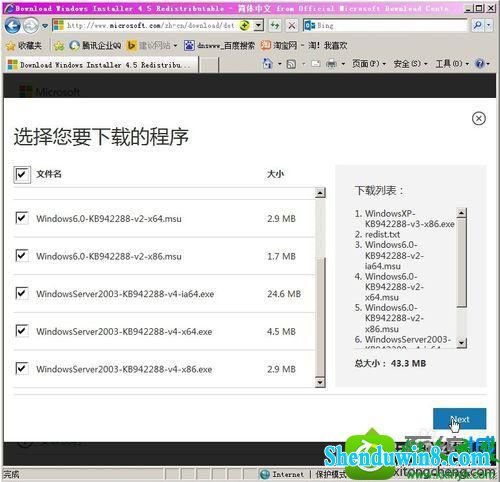
Task: Click the blue Next button
Action: point(459,419)
